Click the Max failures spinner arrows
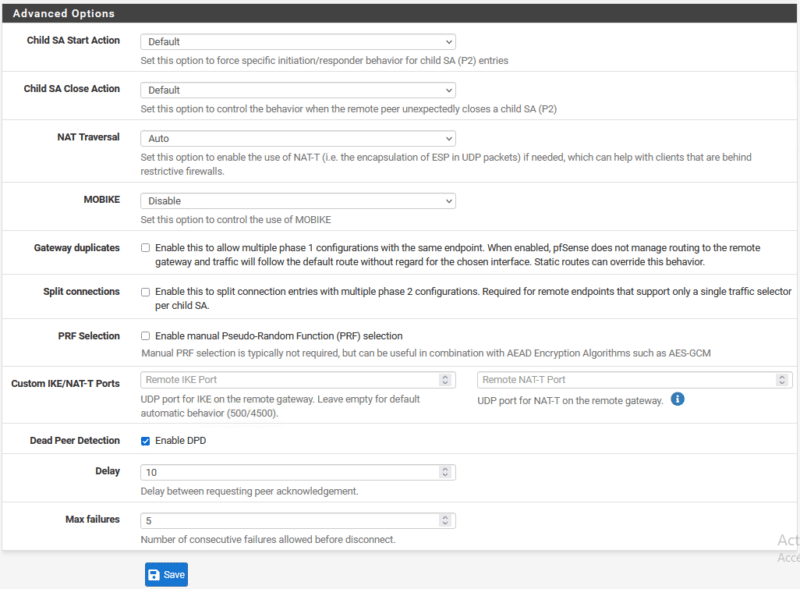 tap(445, 520)
